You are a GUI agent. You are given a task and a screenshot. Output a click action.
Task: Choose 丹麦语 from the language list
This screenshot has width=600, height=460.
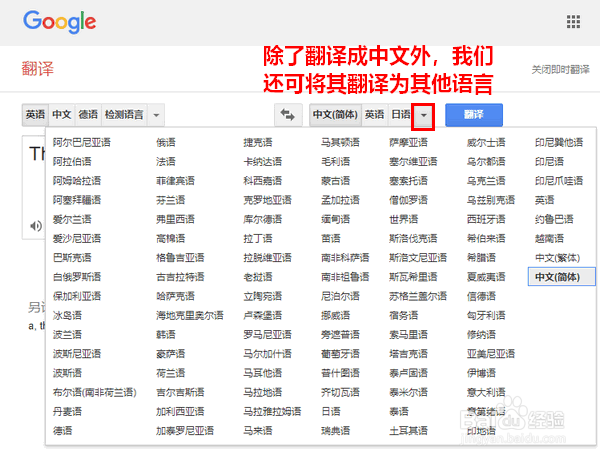coord(67,412)
